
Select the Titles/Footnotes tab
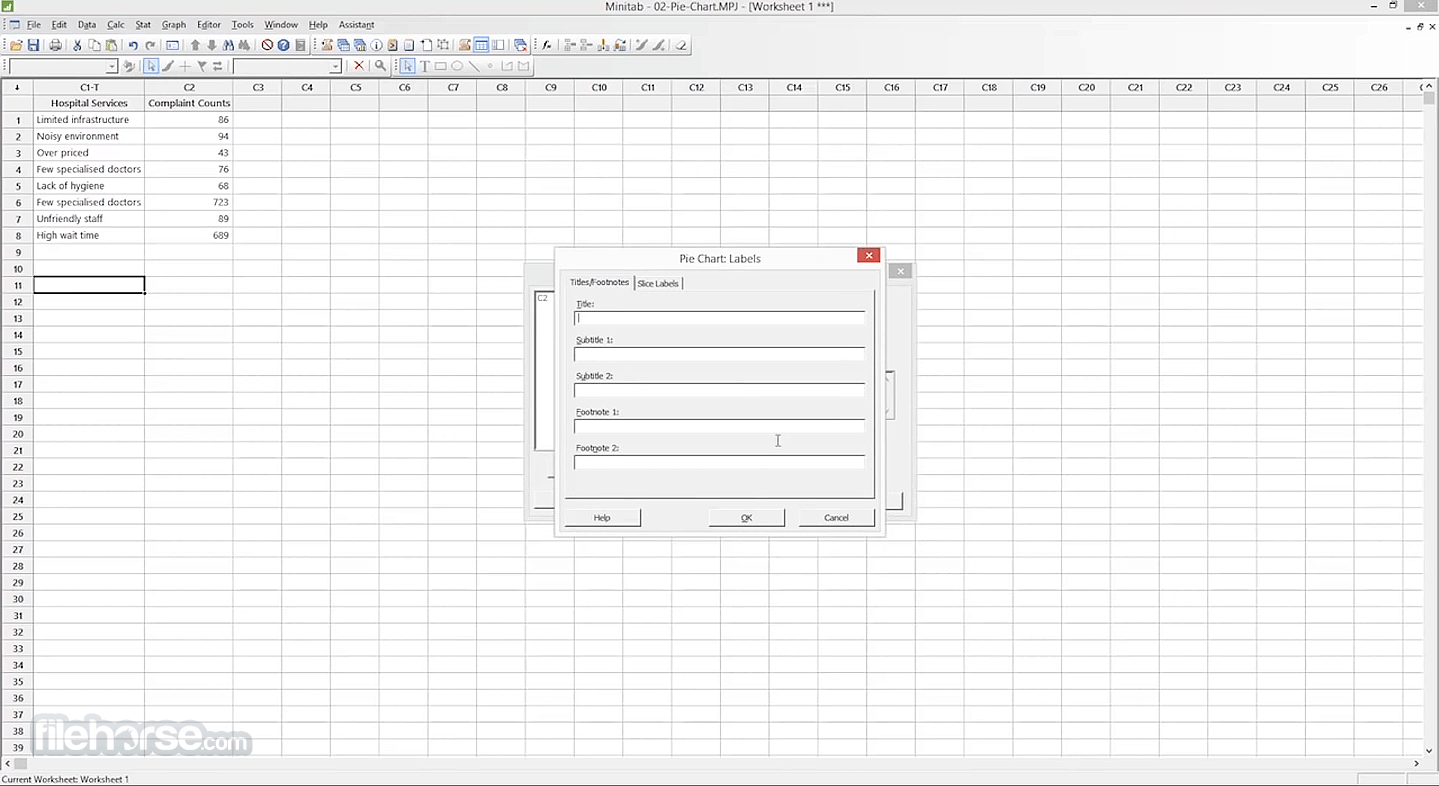pos(600,282)
